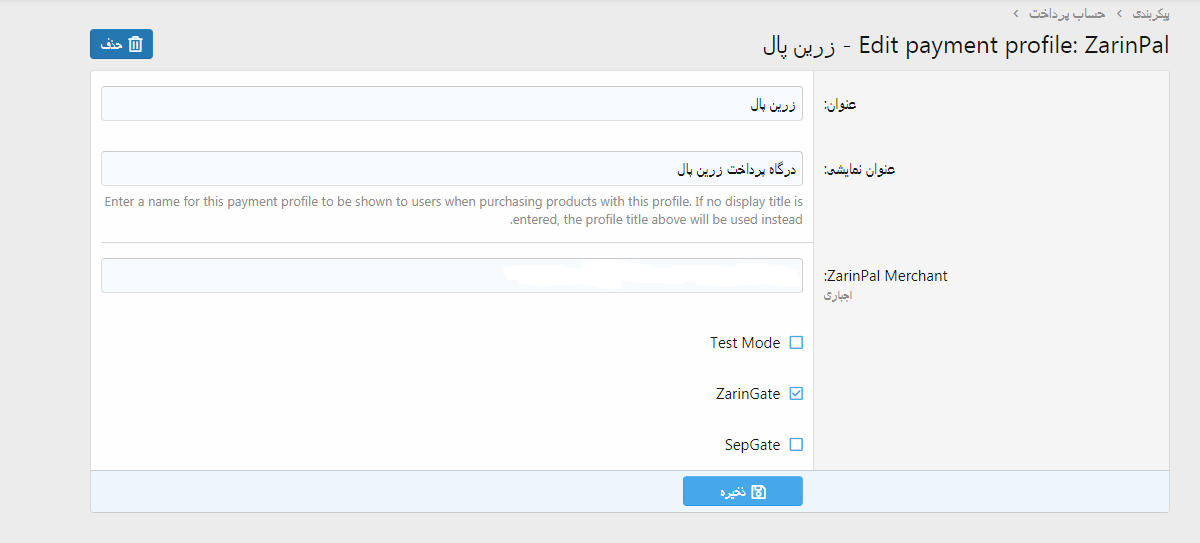Enable the Test Mode checkbox
The height and width of the screenshot is (543, 1200).
point(796,343)
